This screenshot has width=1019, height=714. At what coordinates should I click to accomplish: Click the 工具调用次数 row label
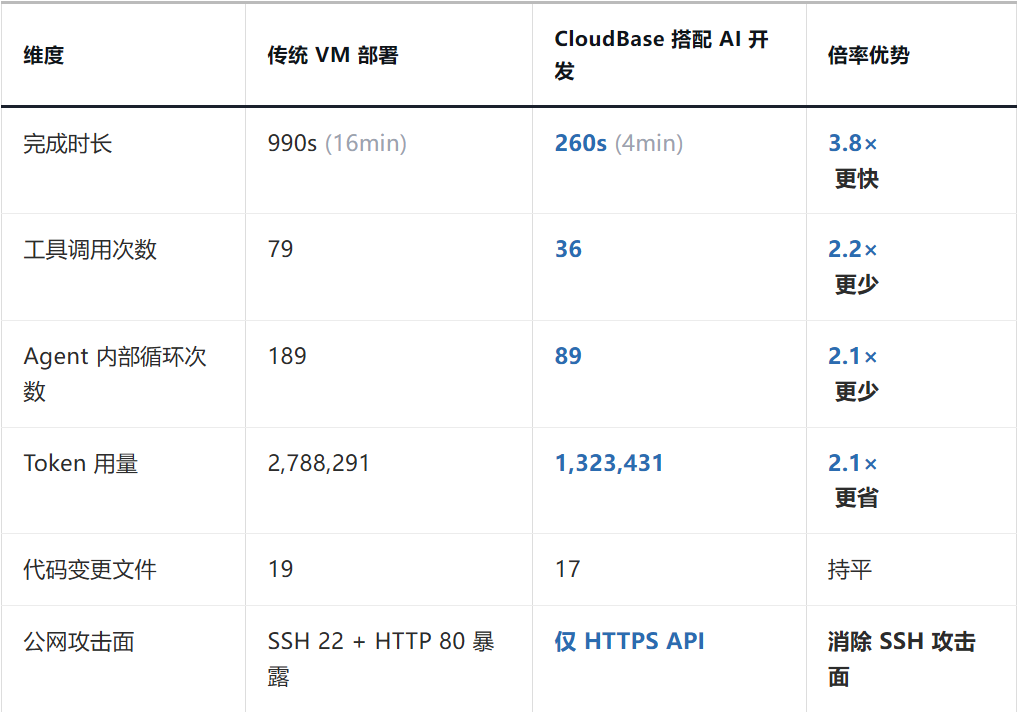[90, 249]
